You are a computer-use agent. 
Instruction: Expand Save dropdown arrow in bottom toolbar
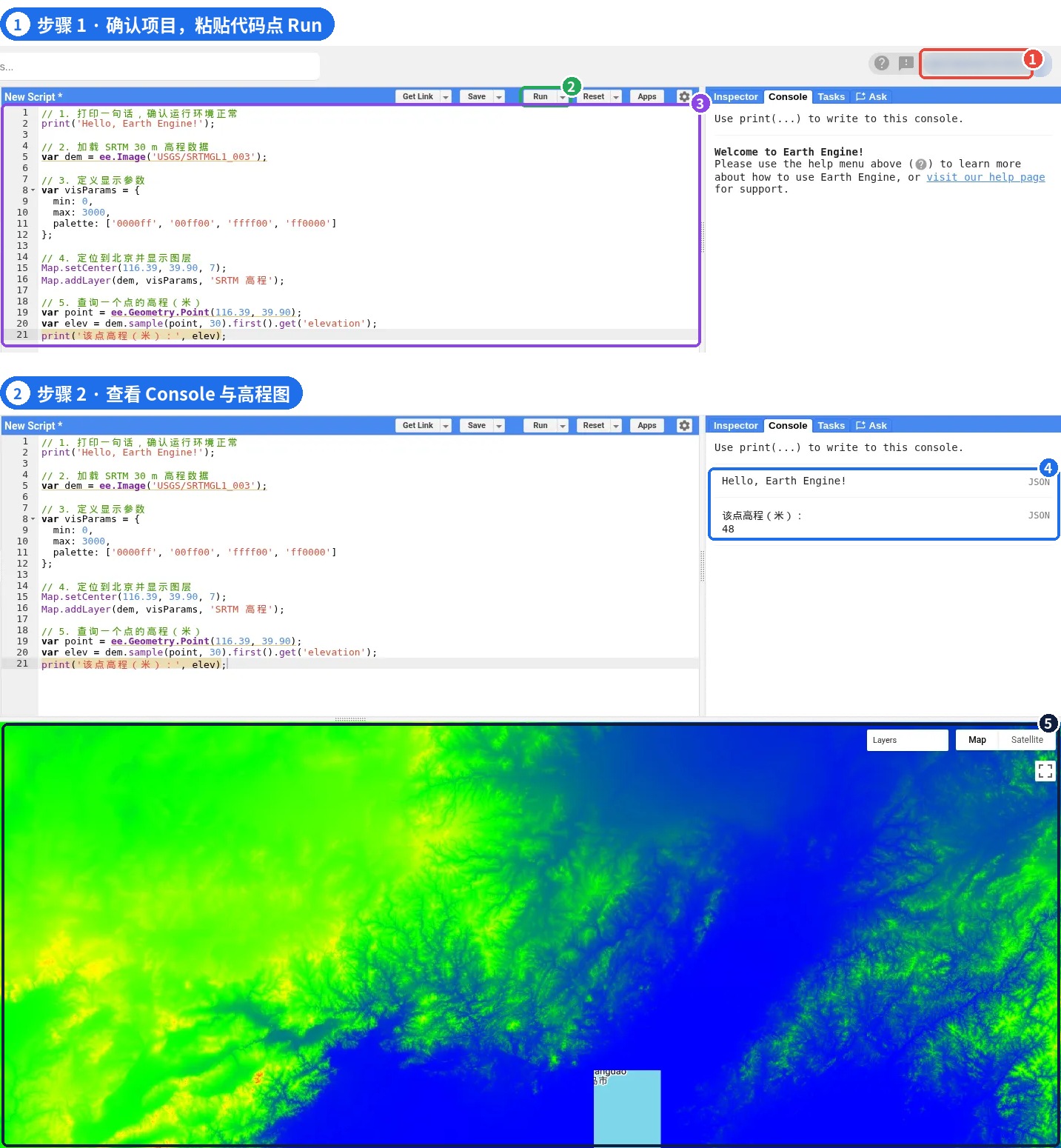[x=499, y=426]
